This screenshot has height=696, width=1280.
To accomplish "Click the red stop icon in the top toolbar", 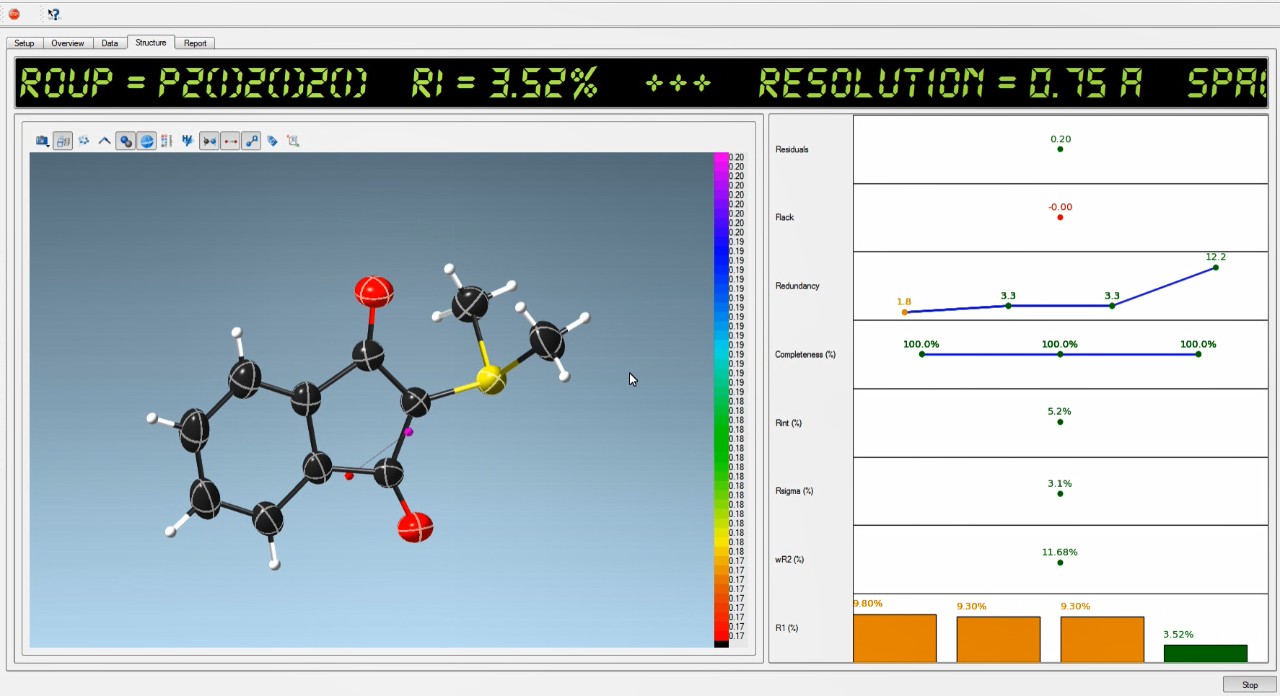I will coord(14,14).
